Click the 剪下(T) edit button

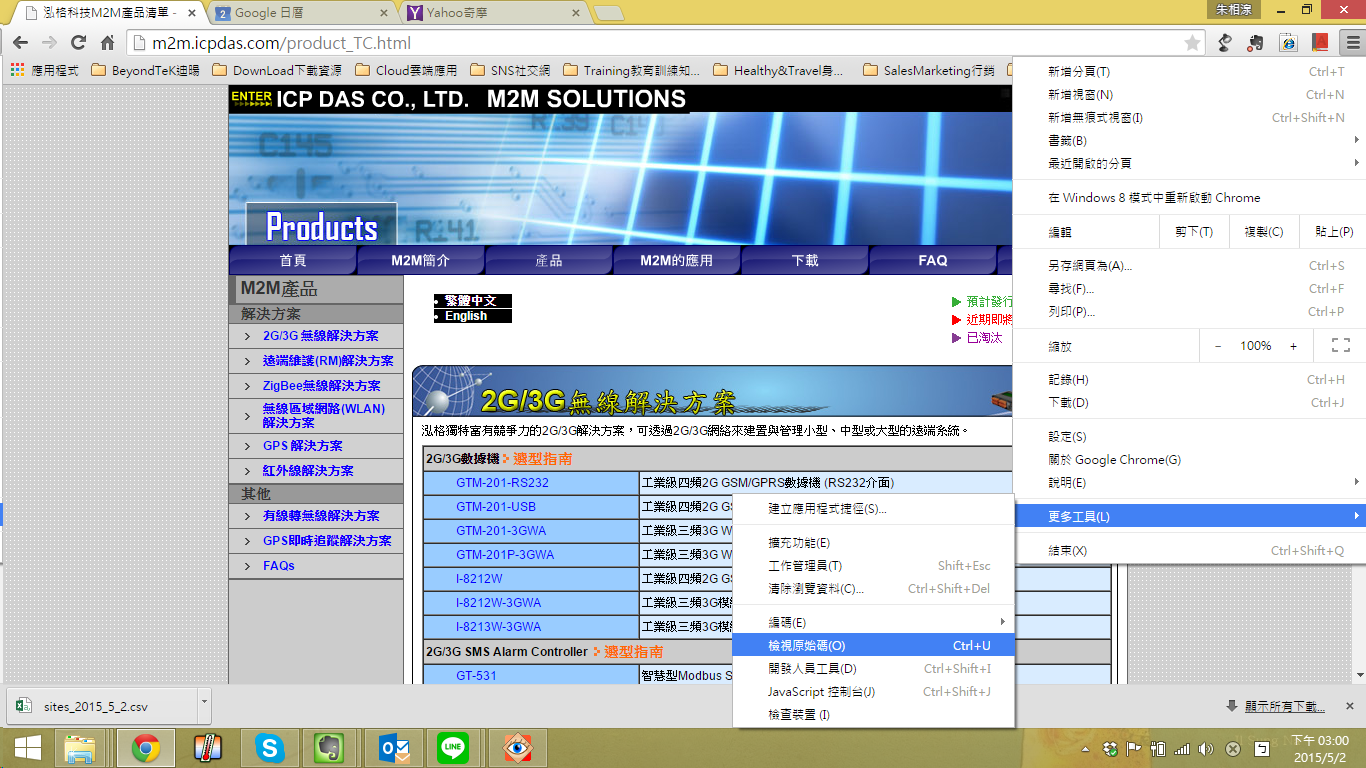pyautogui.click(x=1194, y=231)
